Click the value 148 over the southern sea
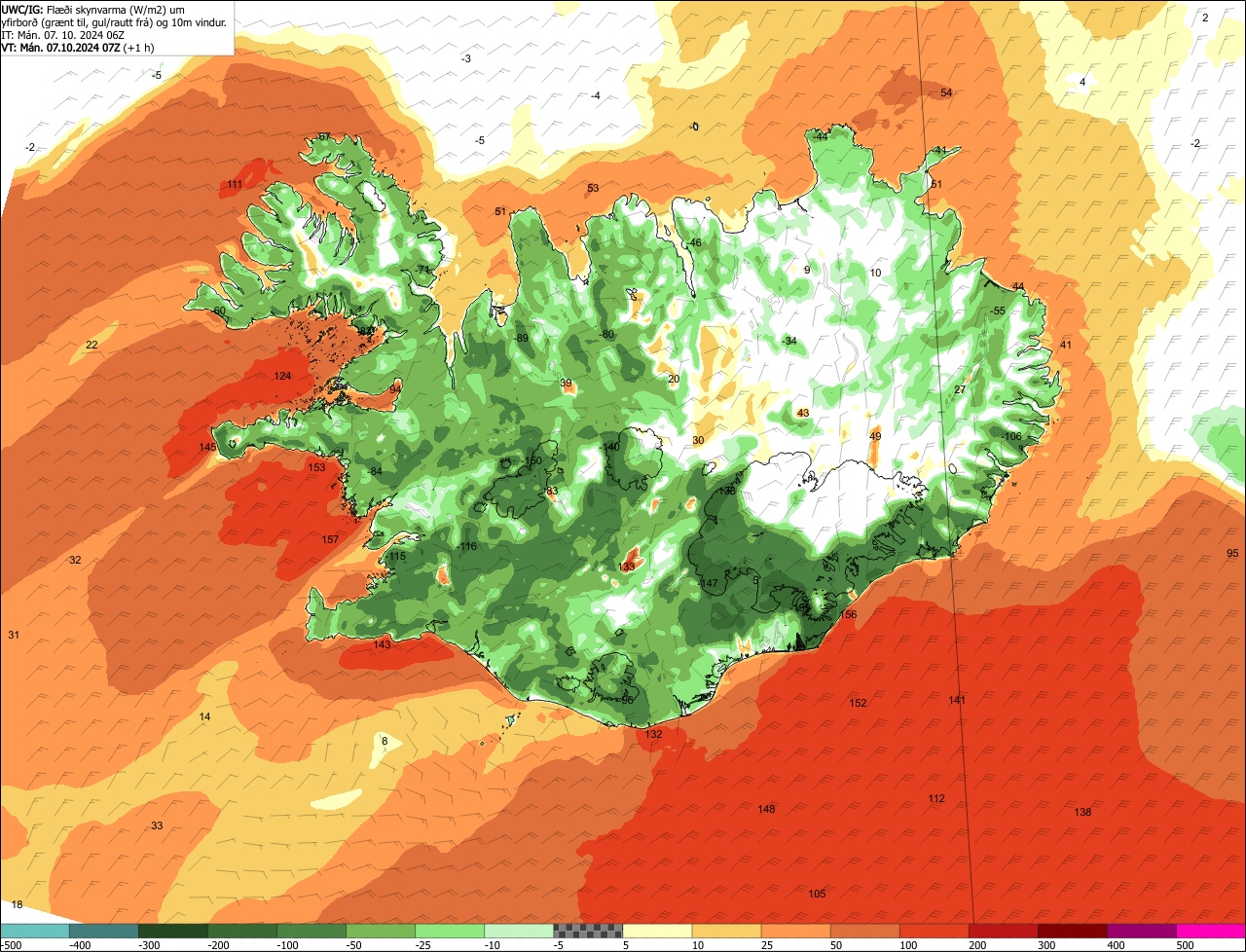 click(766, 809)
